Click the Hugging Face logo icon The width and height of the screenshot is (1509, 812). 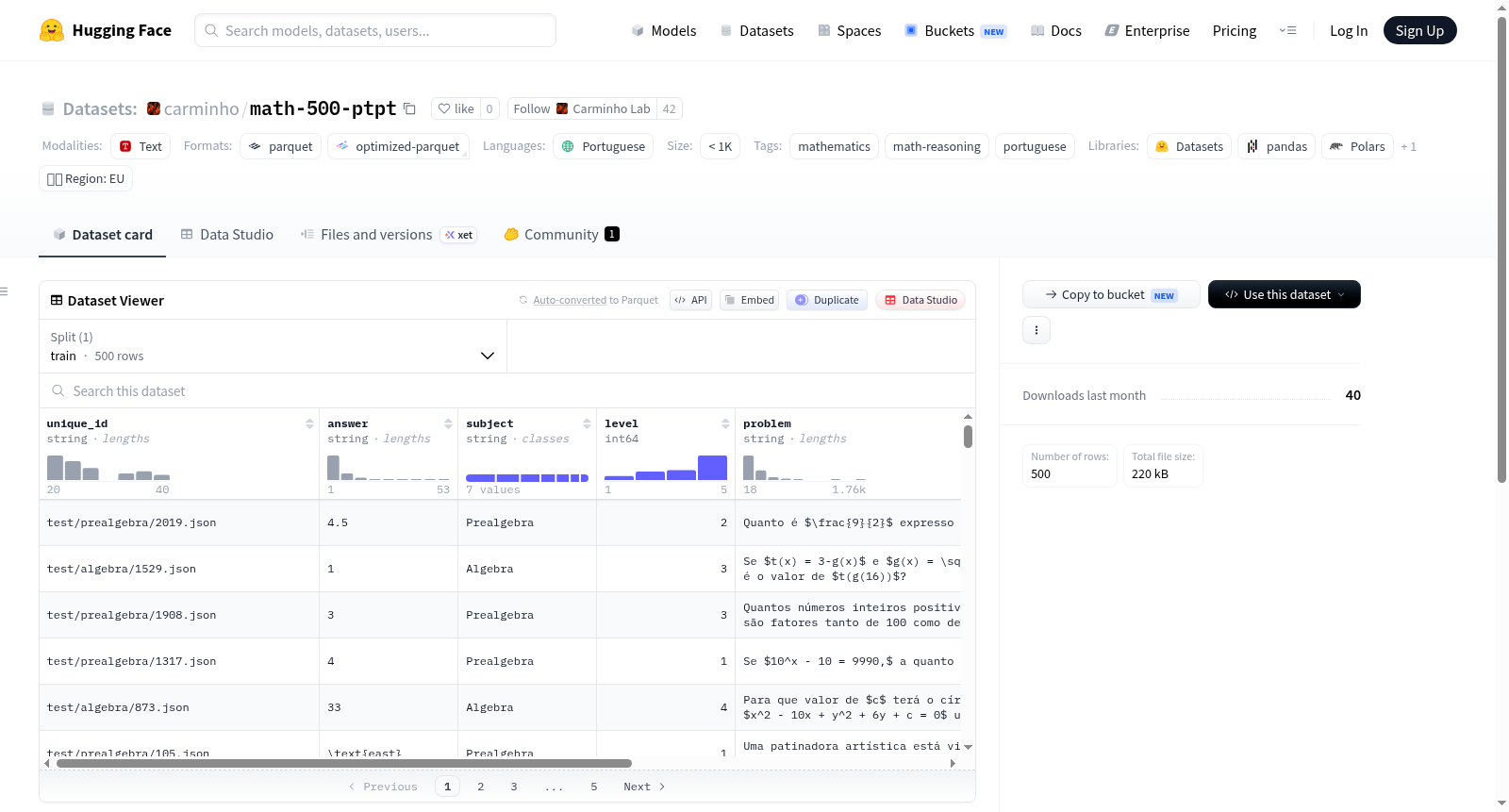pyautogui.click(x=52, y=30)
